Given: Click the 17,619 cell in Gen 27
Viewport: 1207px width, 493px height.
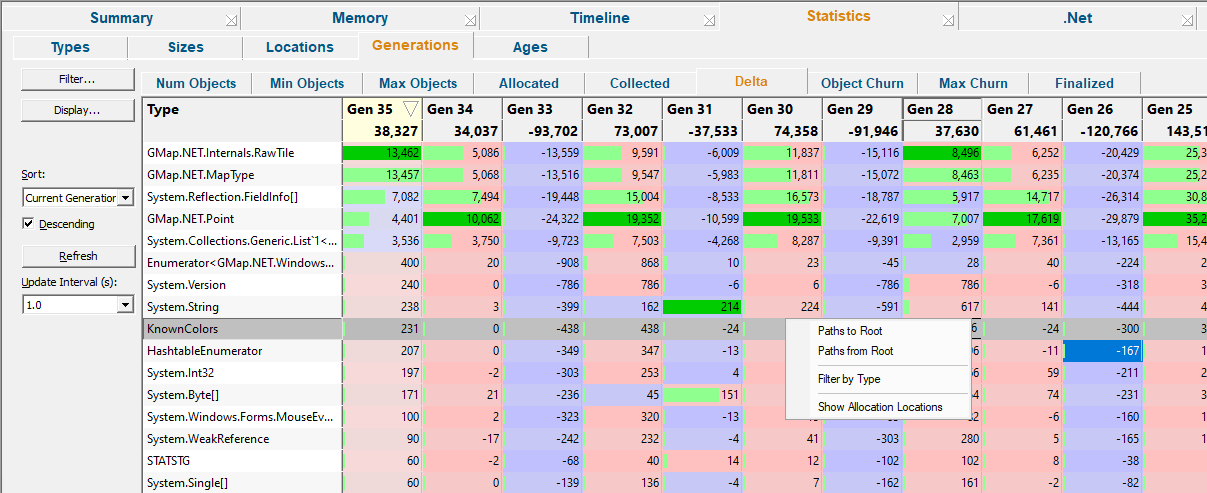Looking at the screenshot, I should point(1022,219).
